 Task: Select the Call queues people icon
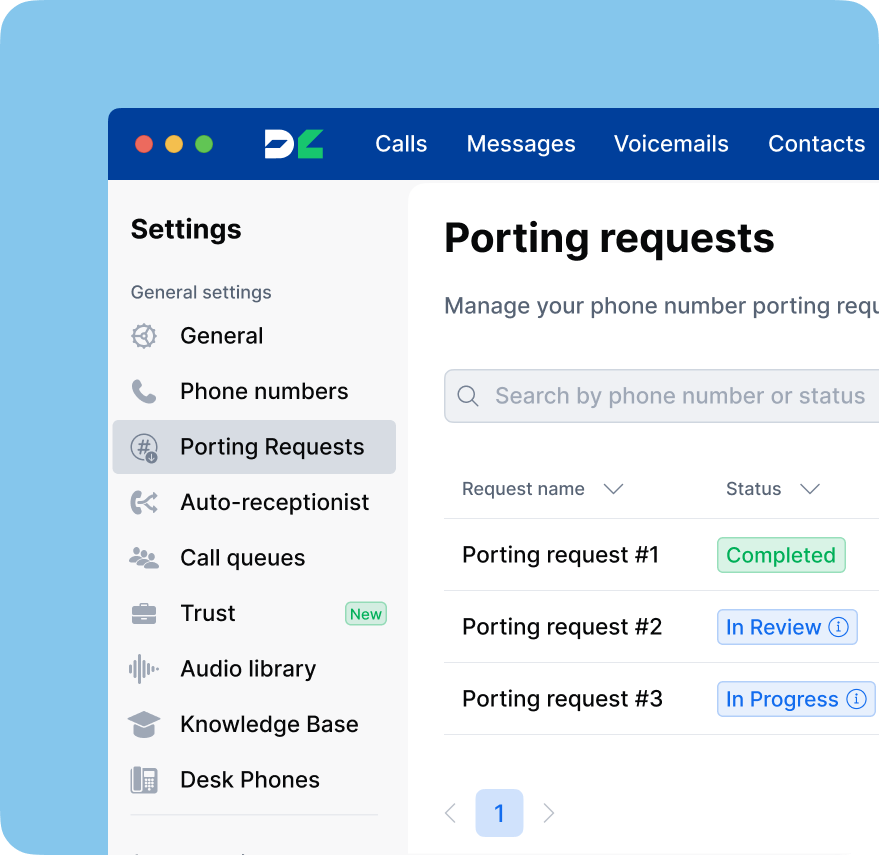144,557
